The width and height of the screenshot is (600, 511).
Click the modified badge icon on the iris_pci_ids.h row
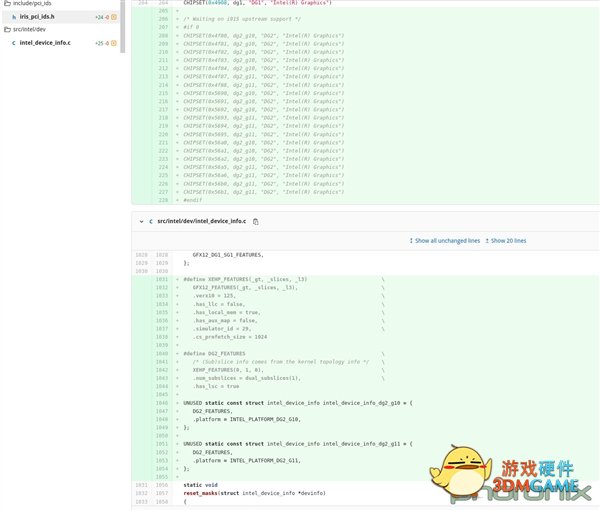pos(114,17)
